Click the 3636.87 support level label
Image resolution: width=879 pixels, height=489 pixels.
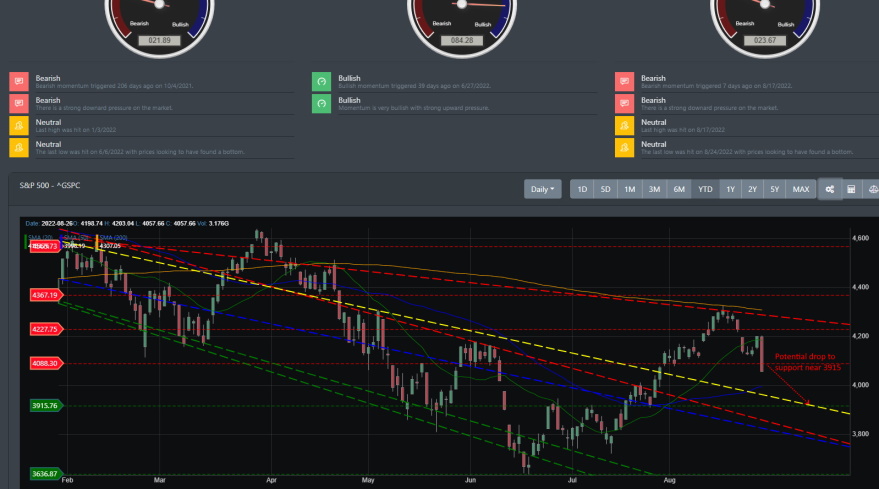tap(45, 474)
